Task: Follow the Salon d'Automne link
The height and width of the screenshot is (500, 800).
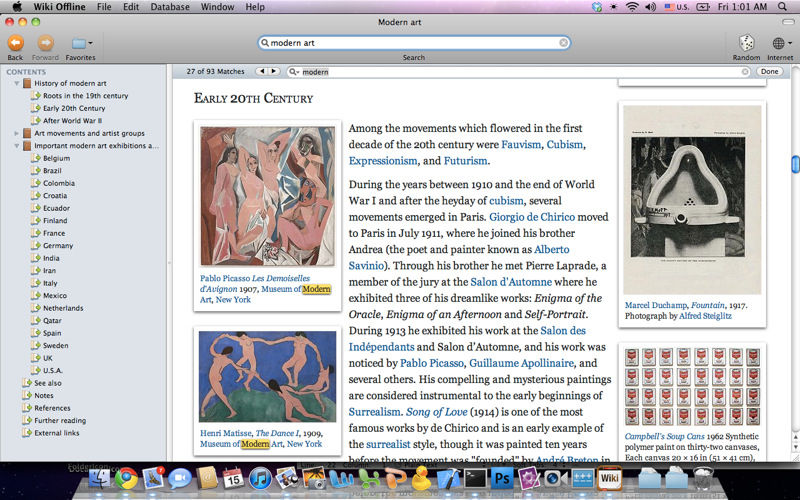Action: pyautogui.click(x=511, y=282)
